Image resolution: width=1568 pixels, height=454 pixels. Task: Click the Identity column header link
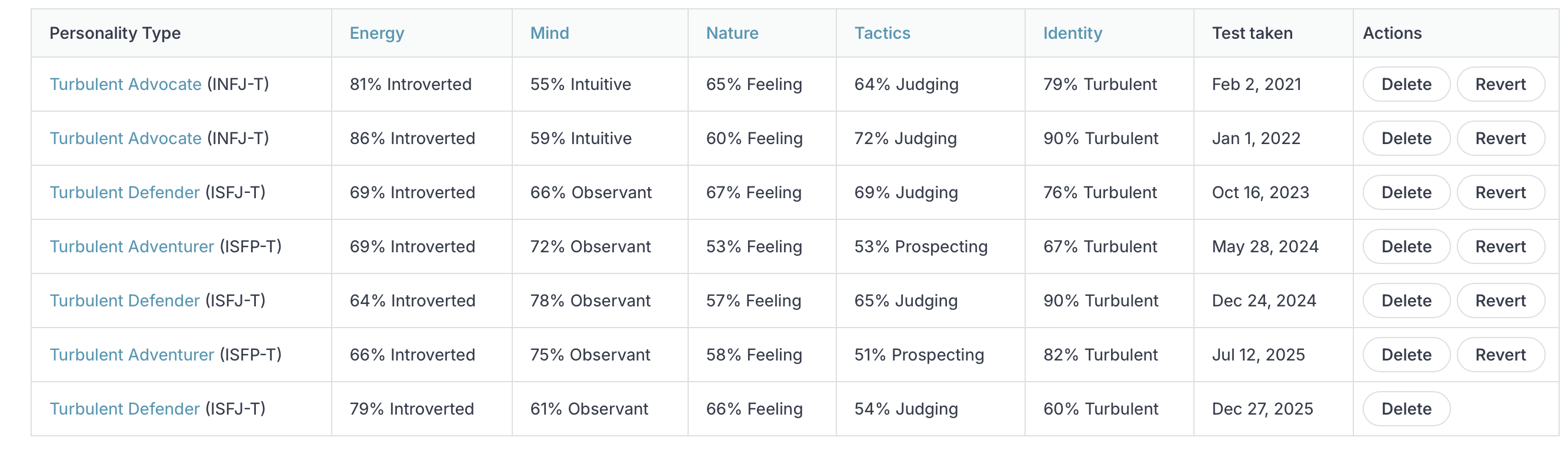click(x=1072, y=33)
